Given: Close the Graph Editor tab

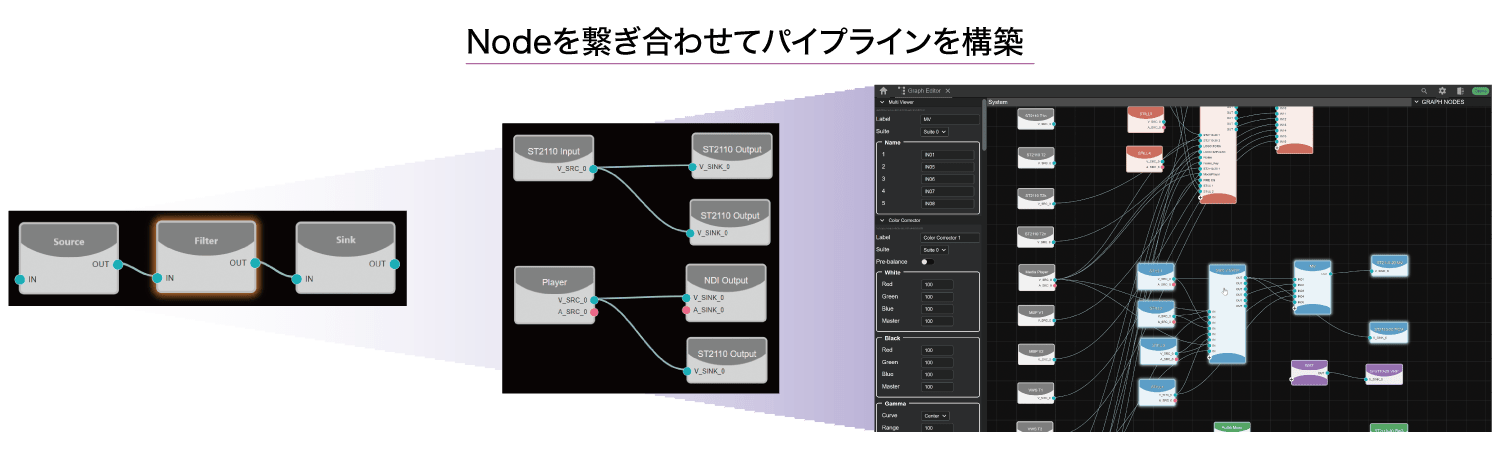Looking at the screenshot, I should click(x=948, y=91).
